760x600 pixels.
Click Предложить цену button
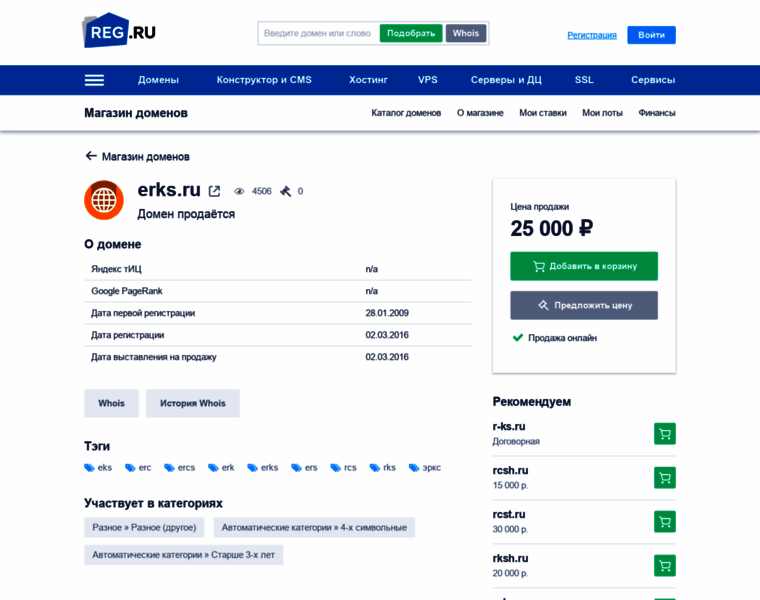[x=584, y=305]
